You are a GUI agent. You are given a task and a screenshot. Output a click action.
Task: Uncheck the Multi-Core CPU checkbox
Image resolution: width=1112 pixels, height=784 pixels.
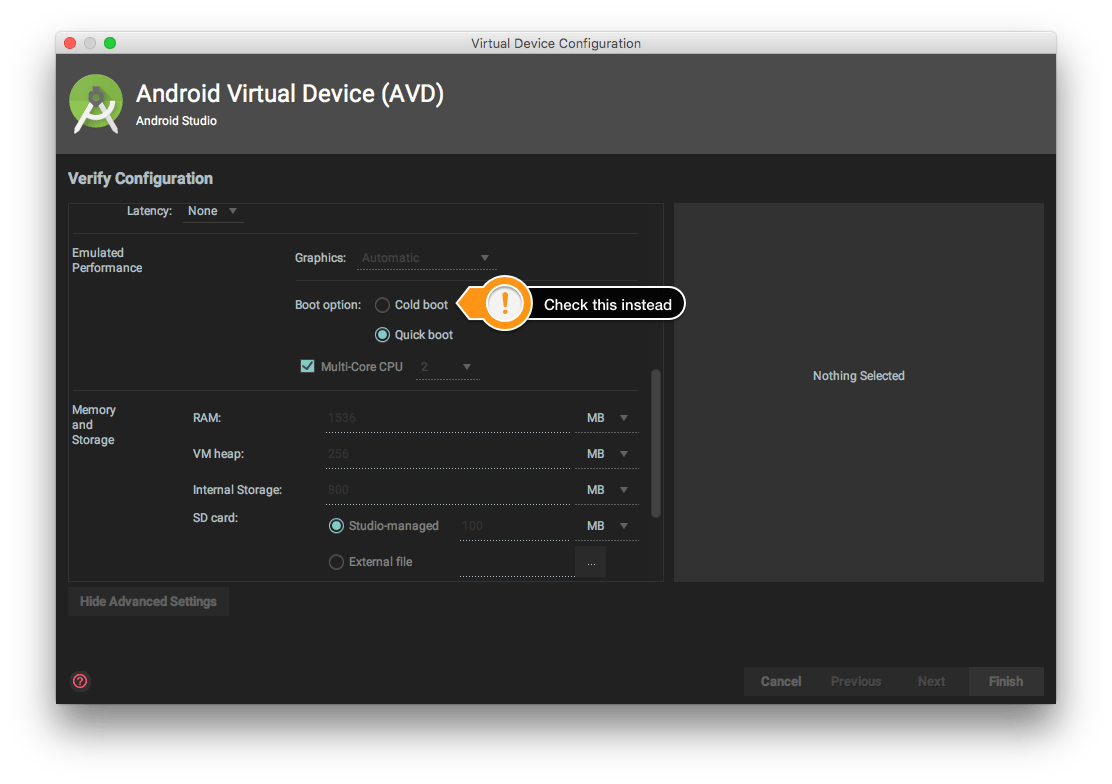(x=307, y=366)
